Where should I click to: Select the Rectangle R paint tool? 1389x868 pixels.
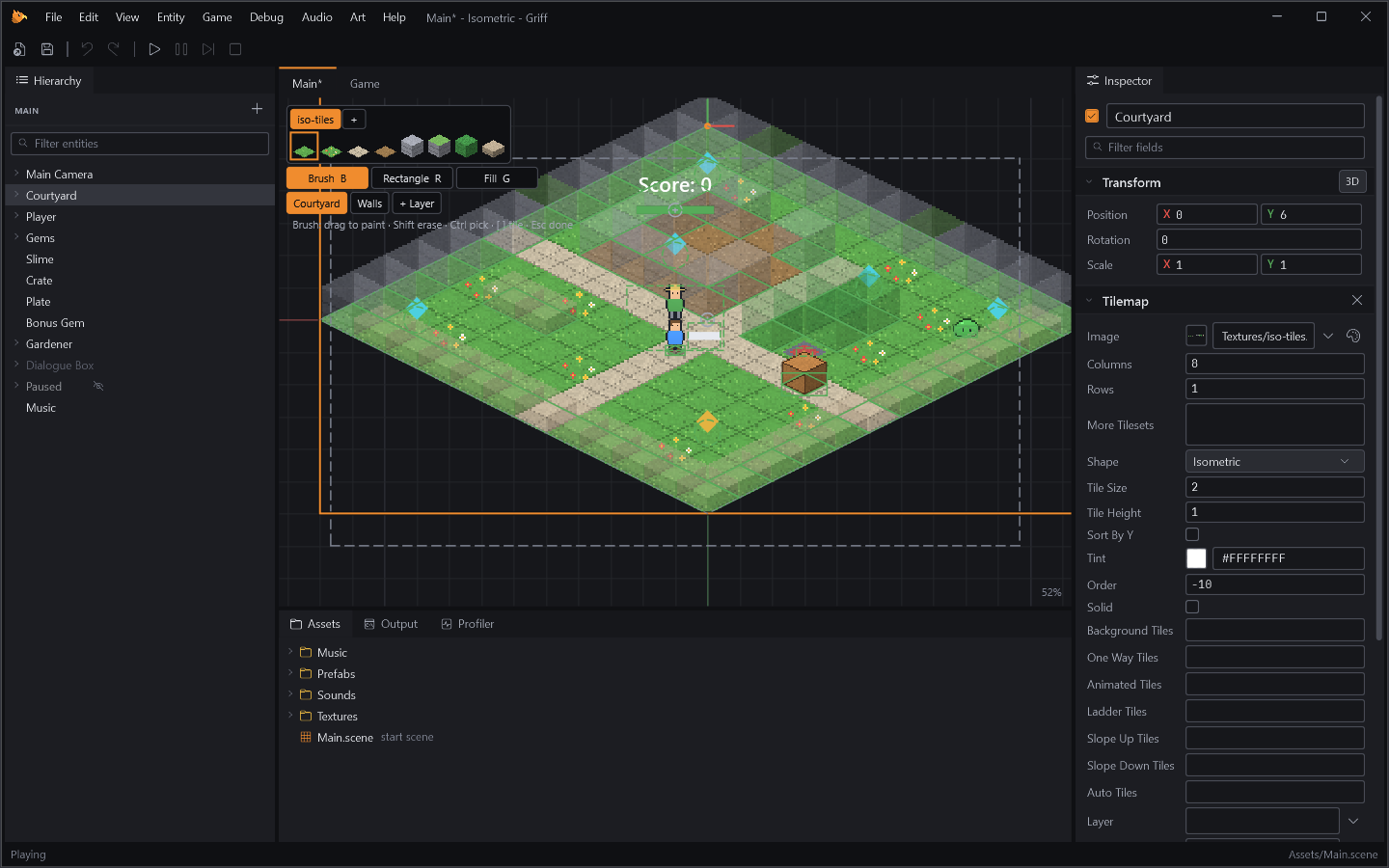coord(412,178)
